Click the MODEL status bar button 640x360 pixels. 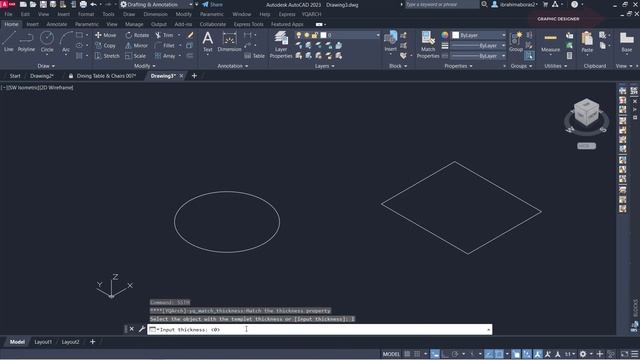tap(391, 354)
